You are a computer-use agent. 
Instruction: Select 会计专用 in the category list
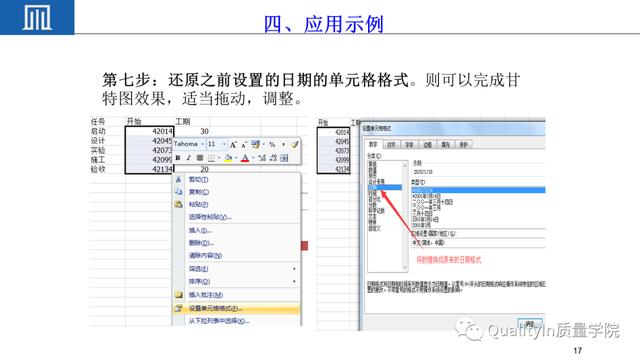(376, 181)
